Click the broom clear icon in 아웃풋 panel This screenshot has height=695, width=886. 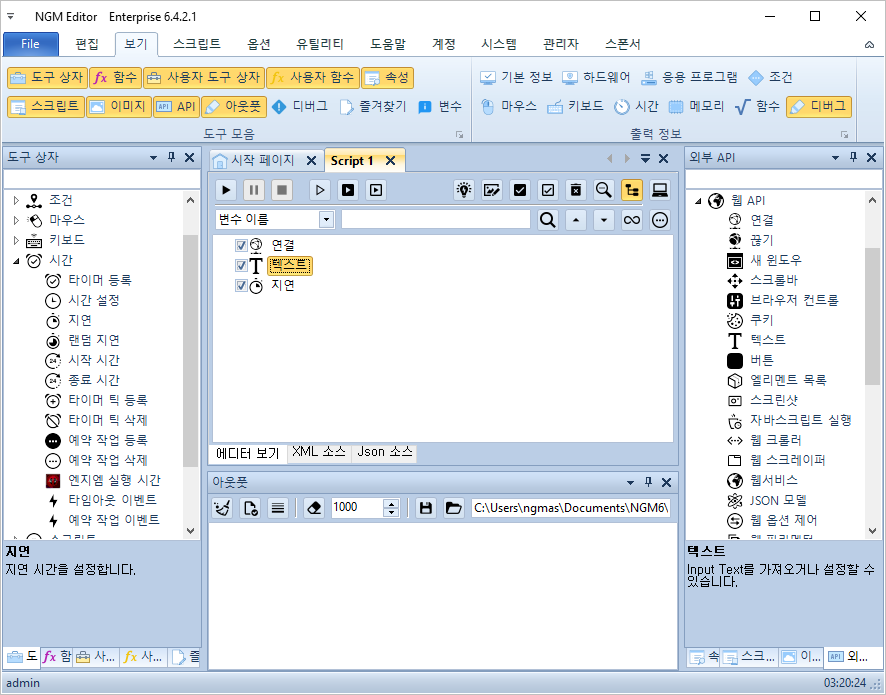pyautogui.click(x=222, y=508)
